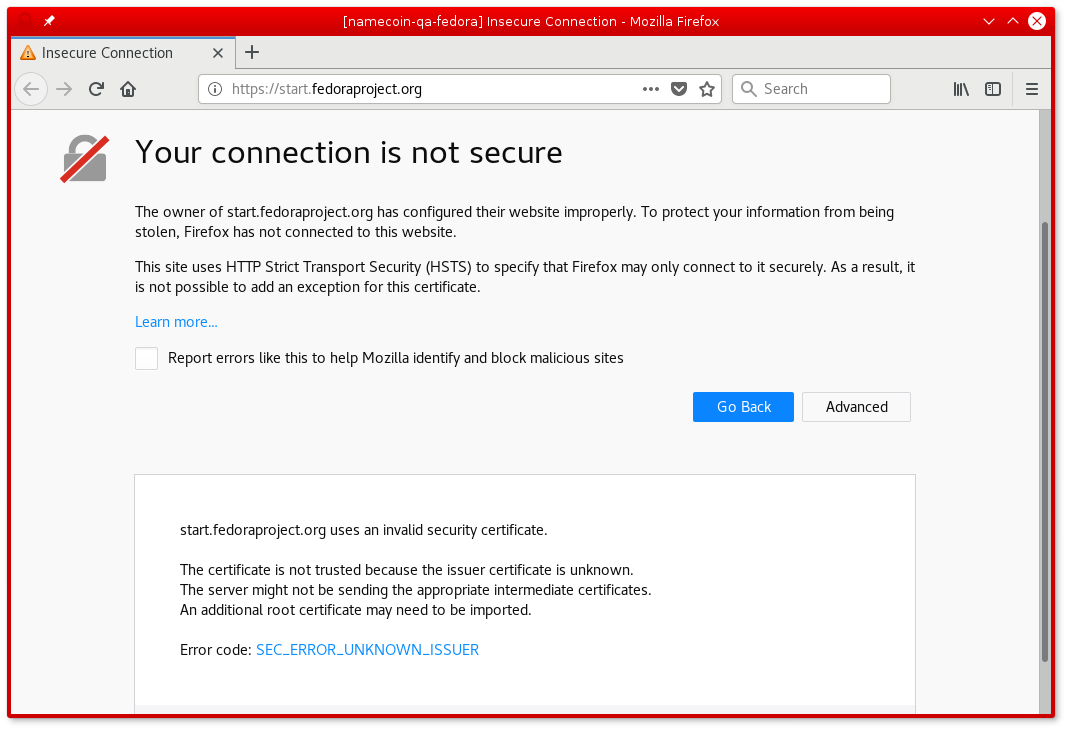Image resolution: width=1068 pixels, height=731 pixels.
Task: Click the SEC_ERROR_UNKNOWN_ISSUER error code link
Action: (x=367, y=649)
